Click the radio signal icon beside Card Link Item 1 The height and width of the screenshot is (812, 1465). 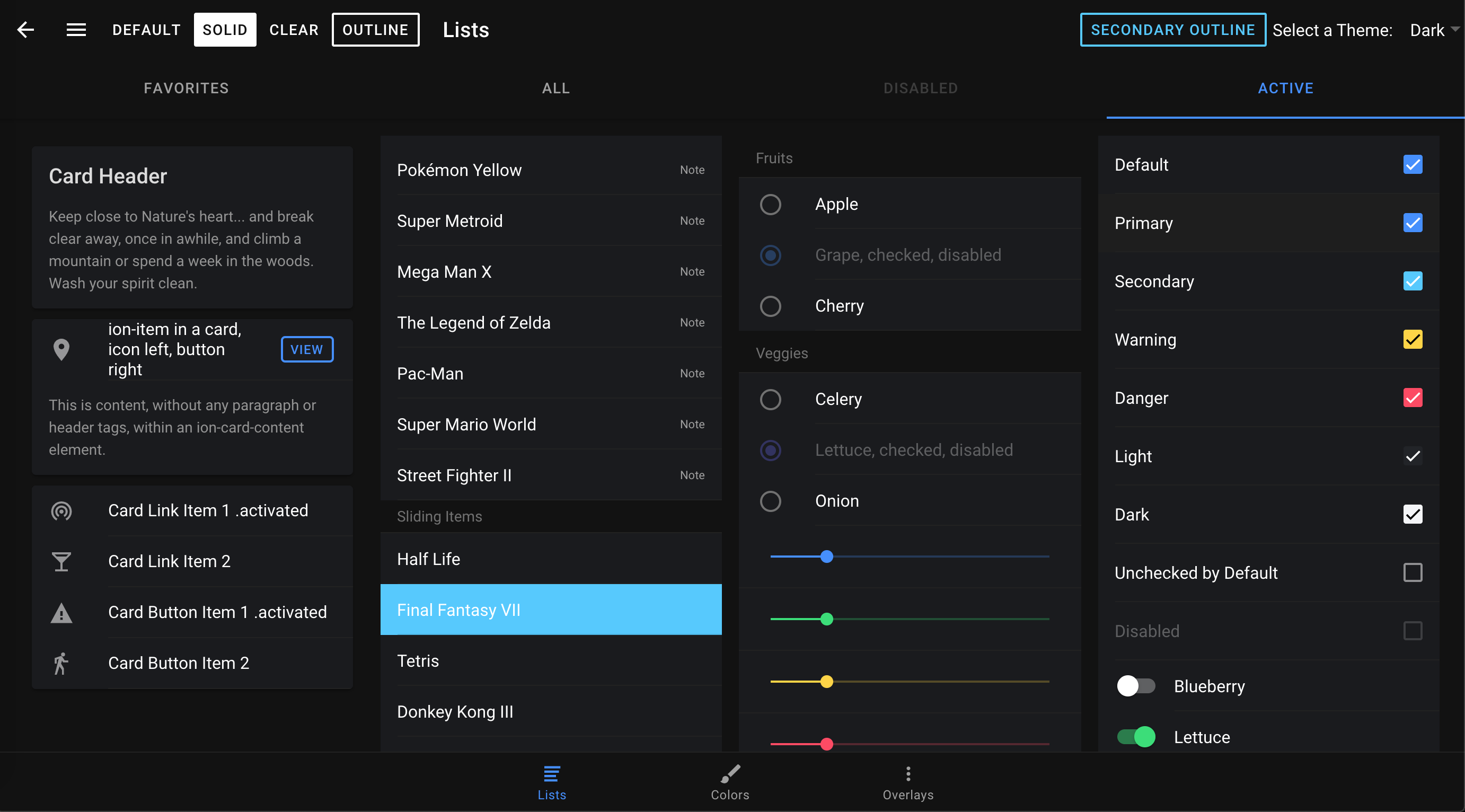(61, 510)
